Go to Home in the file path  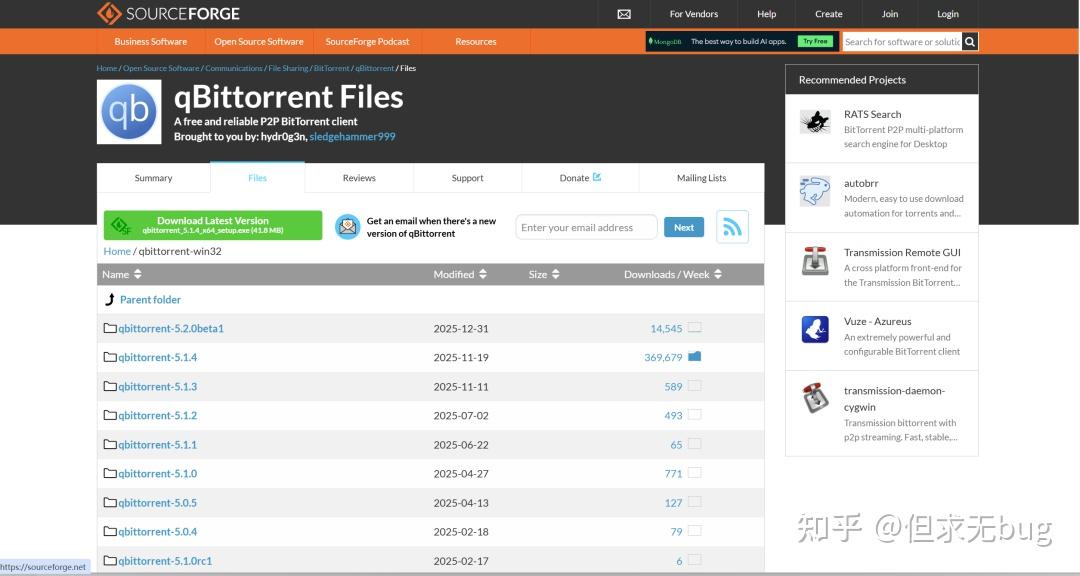(117, 251)
